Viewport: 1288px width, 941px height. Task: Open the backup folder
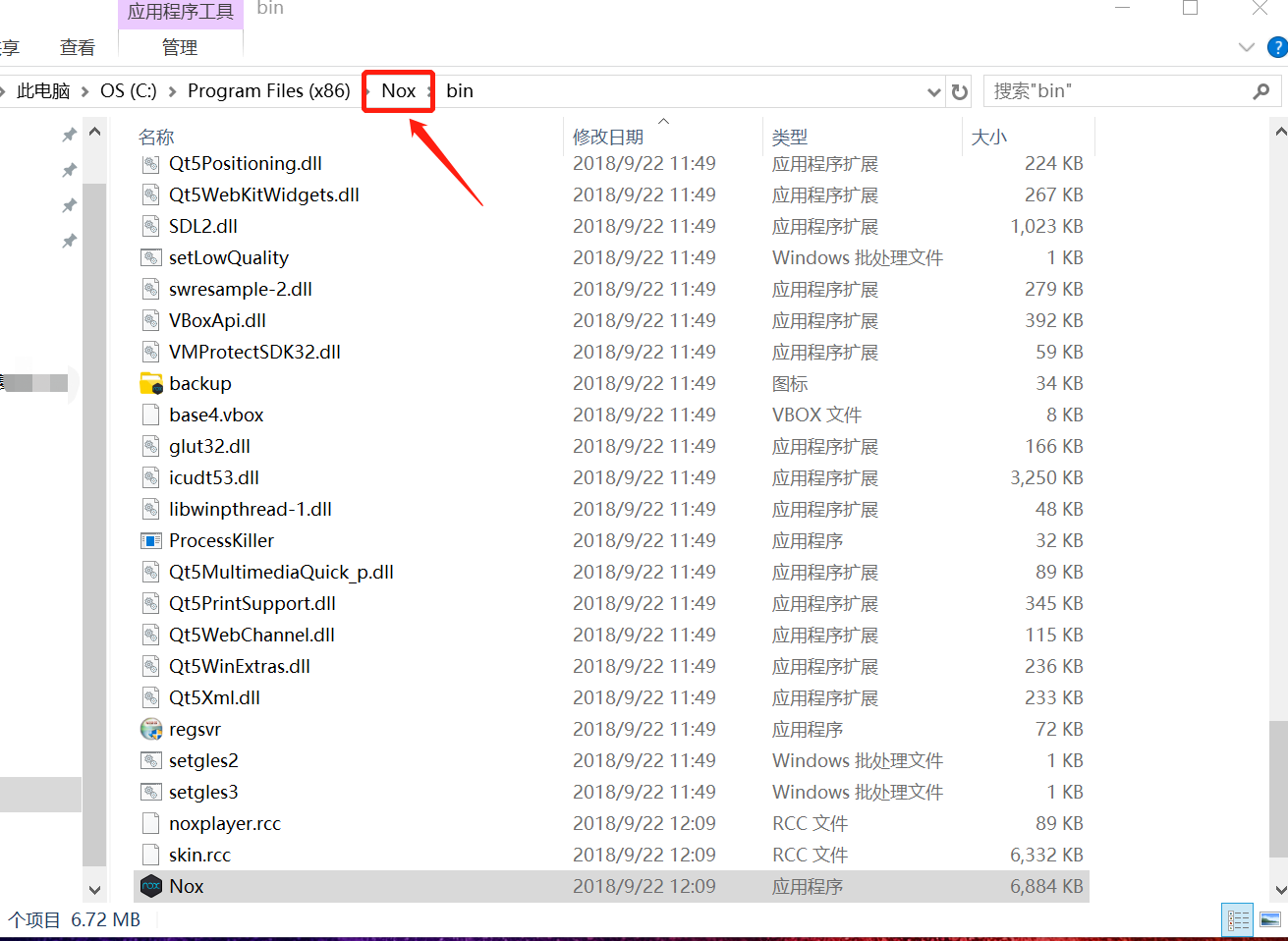click(200, 383)
